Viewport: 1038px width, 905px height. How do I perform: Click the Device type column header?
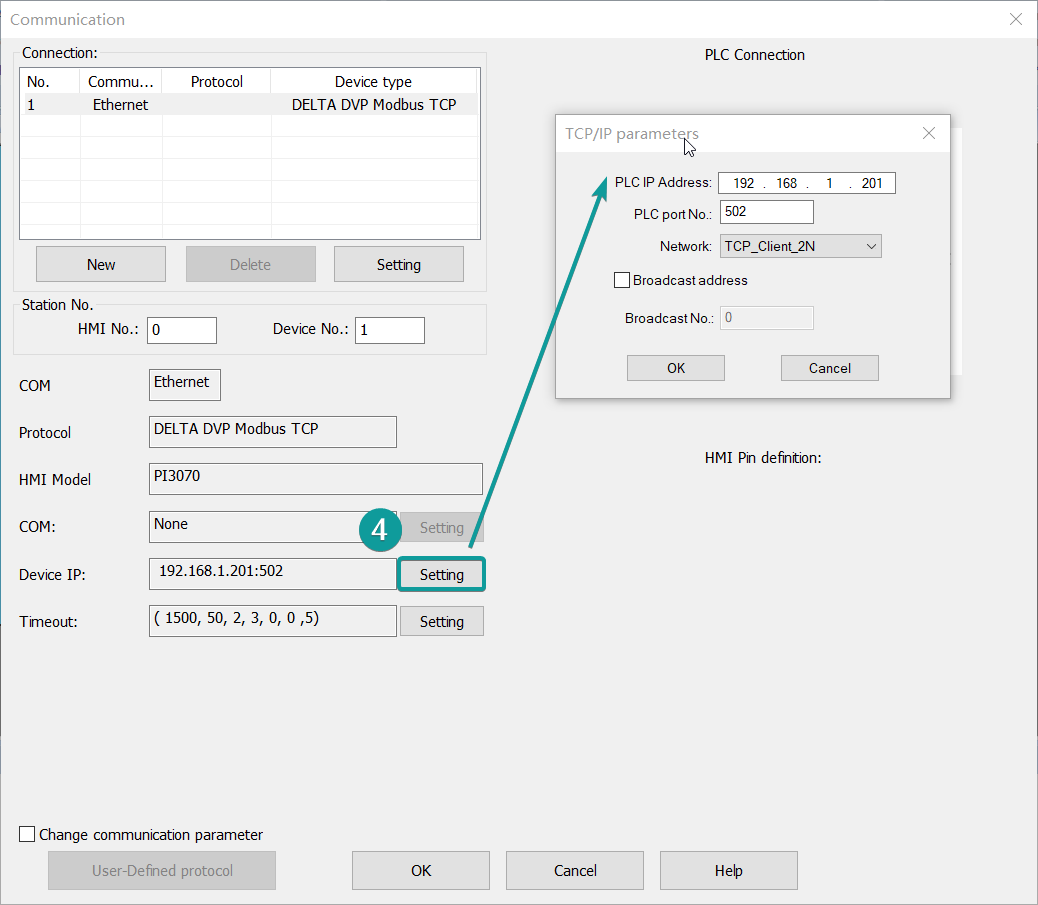[373, 82]
